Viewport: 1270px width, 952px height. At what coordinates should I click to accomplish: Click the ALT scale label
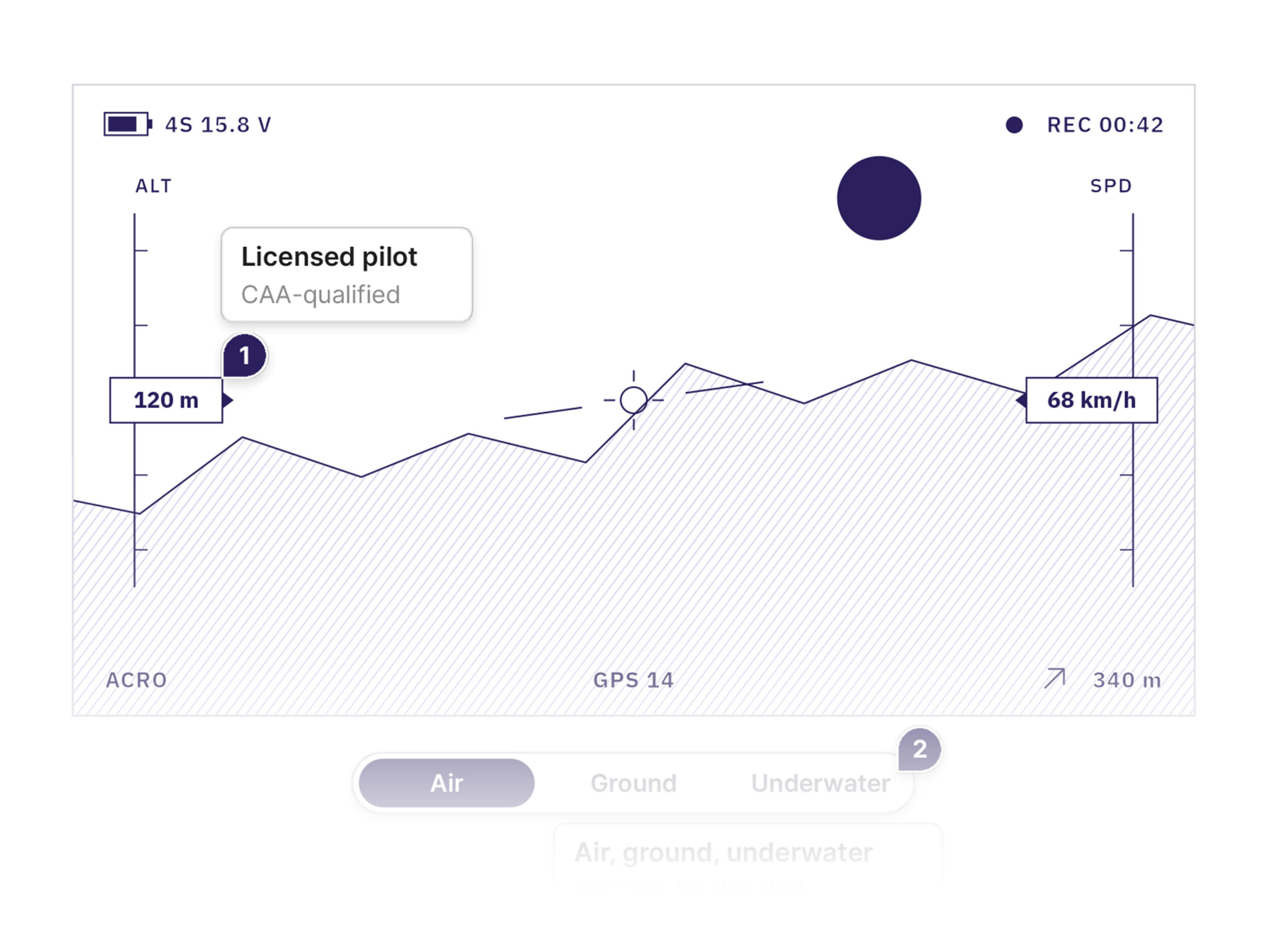(x=153, y=186)
